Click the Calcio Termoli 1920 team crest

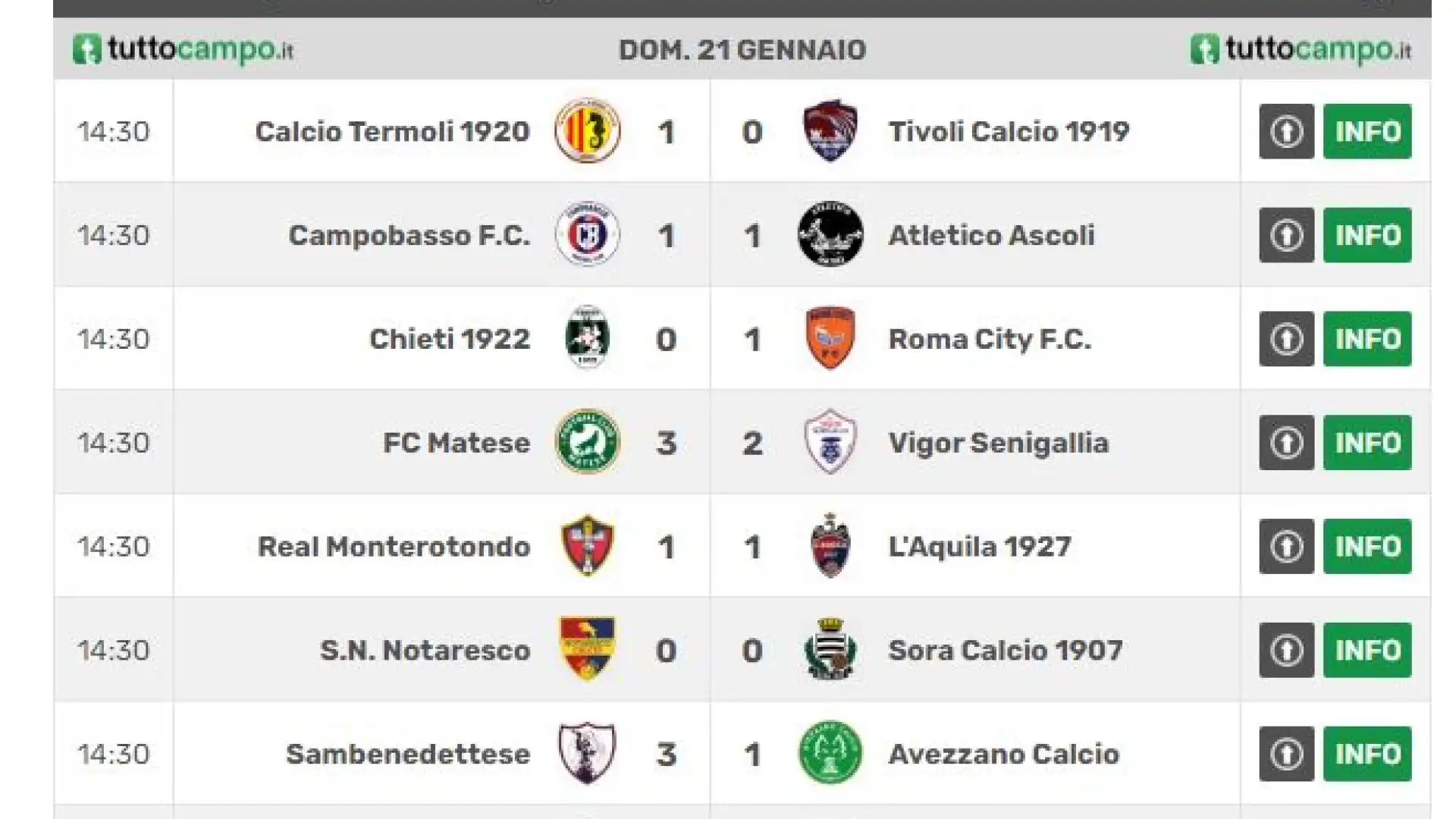click(587, 130)
